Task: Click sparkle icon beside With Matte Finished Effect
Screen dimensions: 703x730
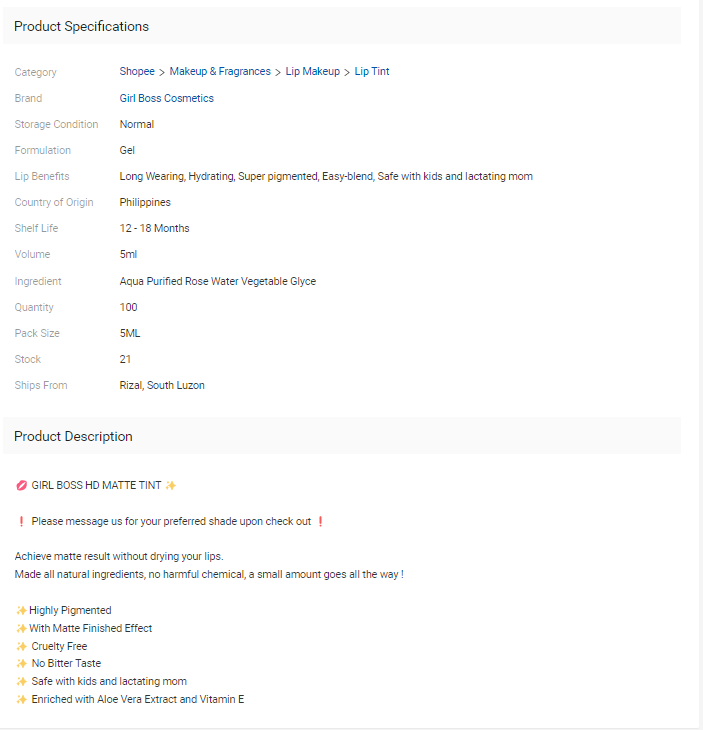Action: [x=21, y=629]
